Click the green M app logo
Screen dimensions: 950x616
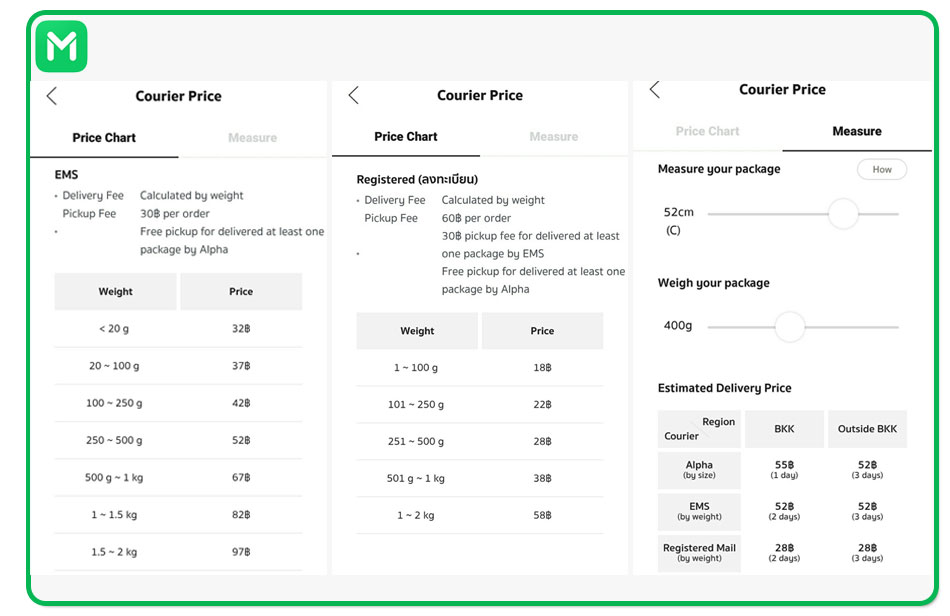point(61,46)
